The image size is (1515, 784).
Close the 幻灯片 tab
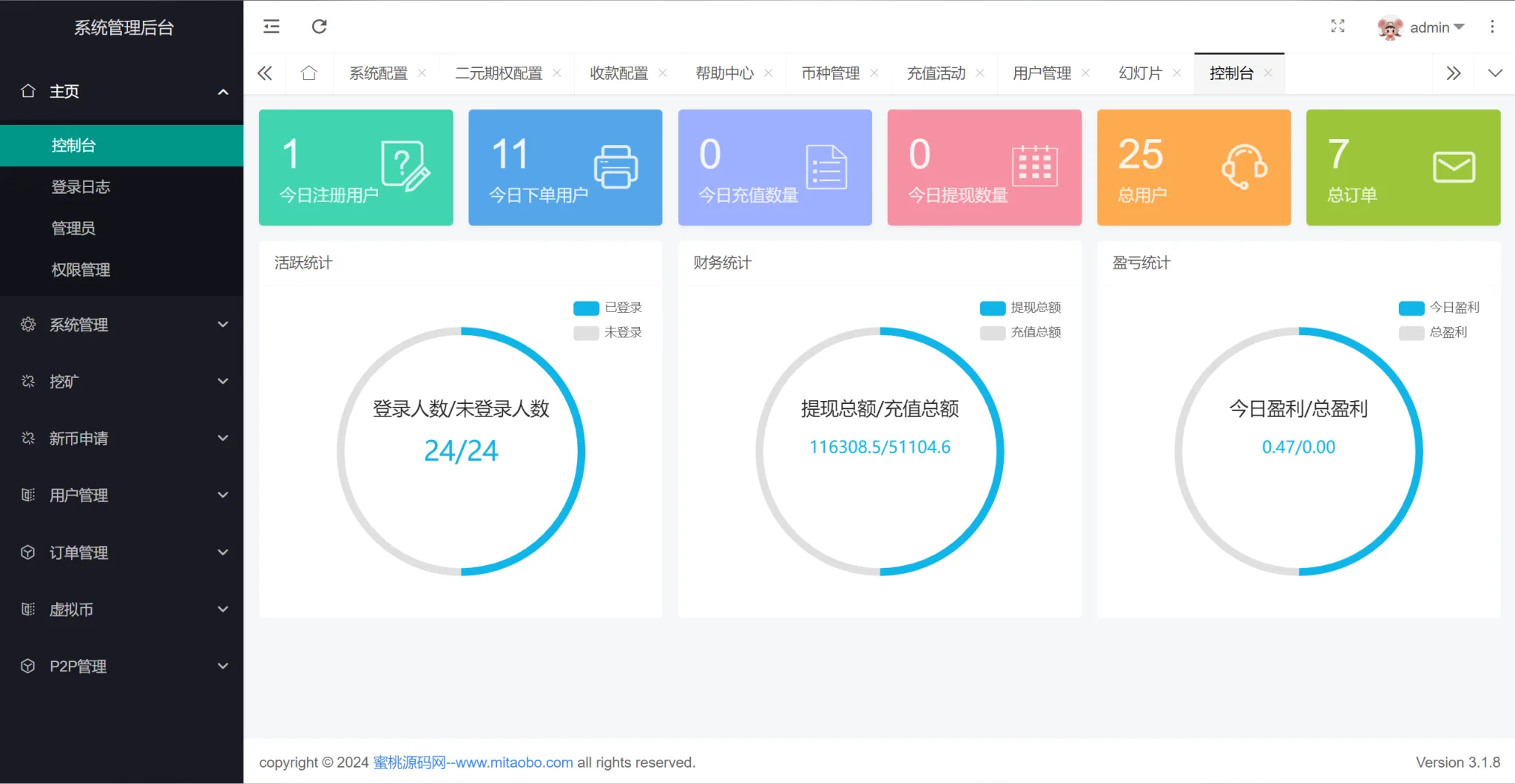pyautogui.click(x=1177, y=73)
